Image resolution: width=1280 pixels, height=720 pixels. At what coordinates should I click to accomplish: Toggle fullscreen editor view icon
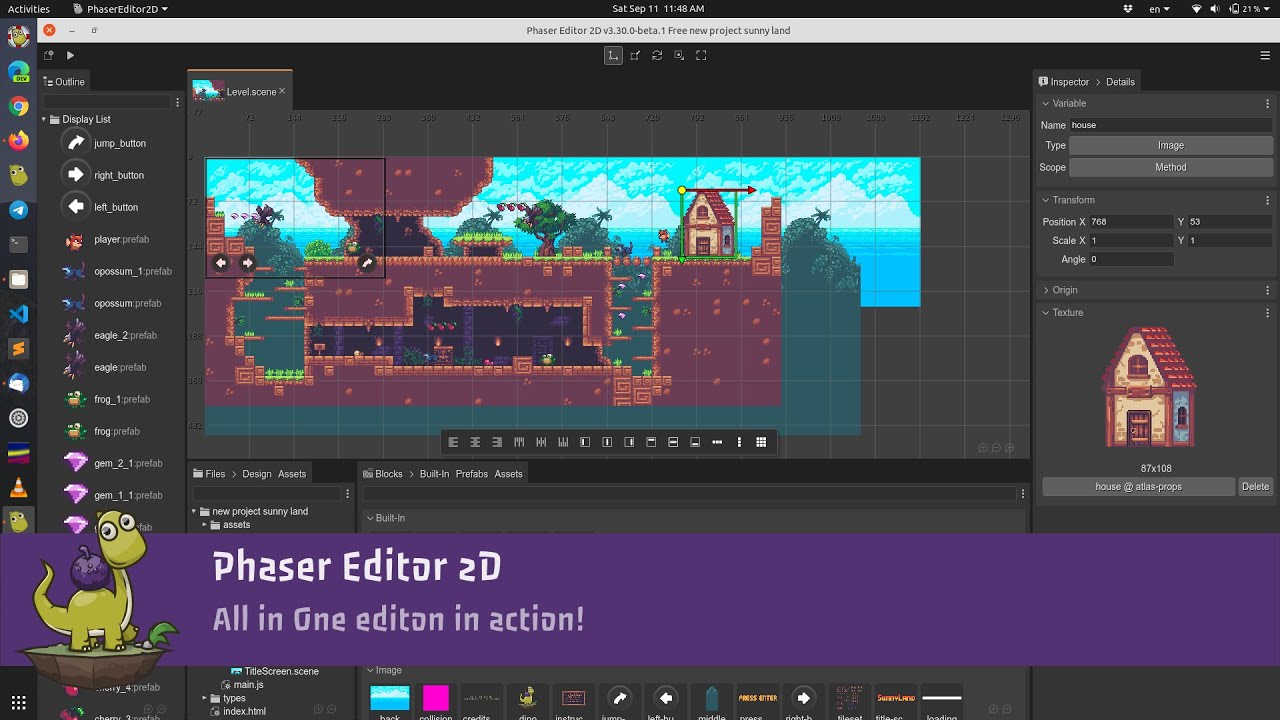coord(701,56)
